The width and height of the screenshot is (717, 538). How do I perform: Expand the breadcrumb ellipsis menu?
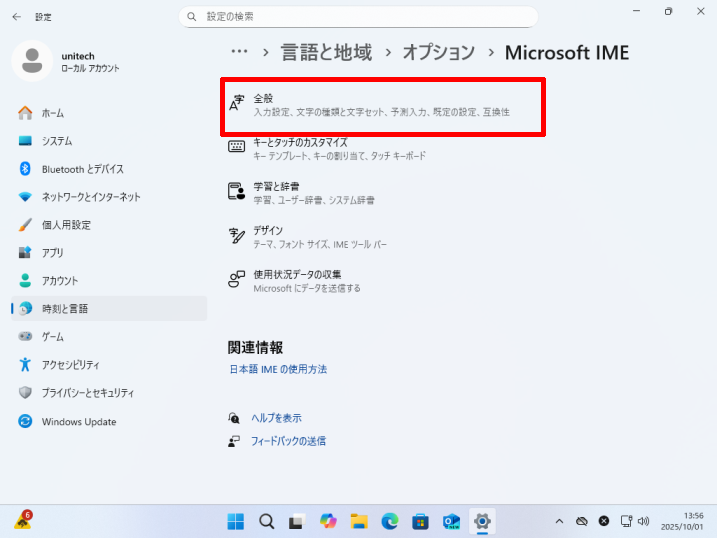point(239,52)
